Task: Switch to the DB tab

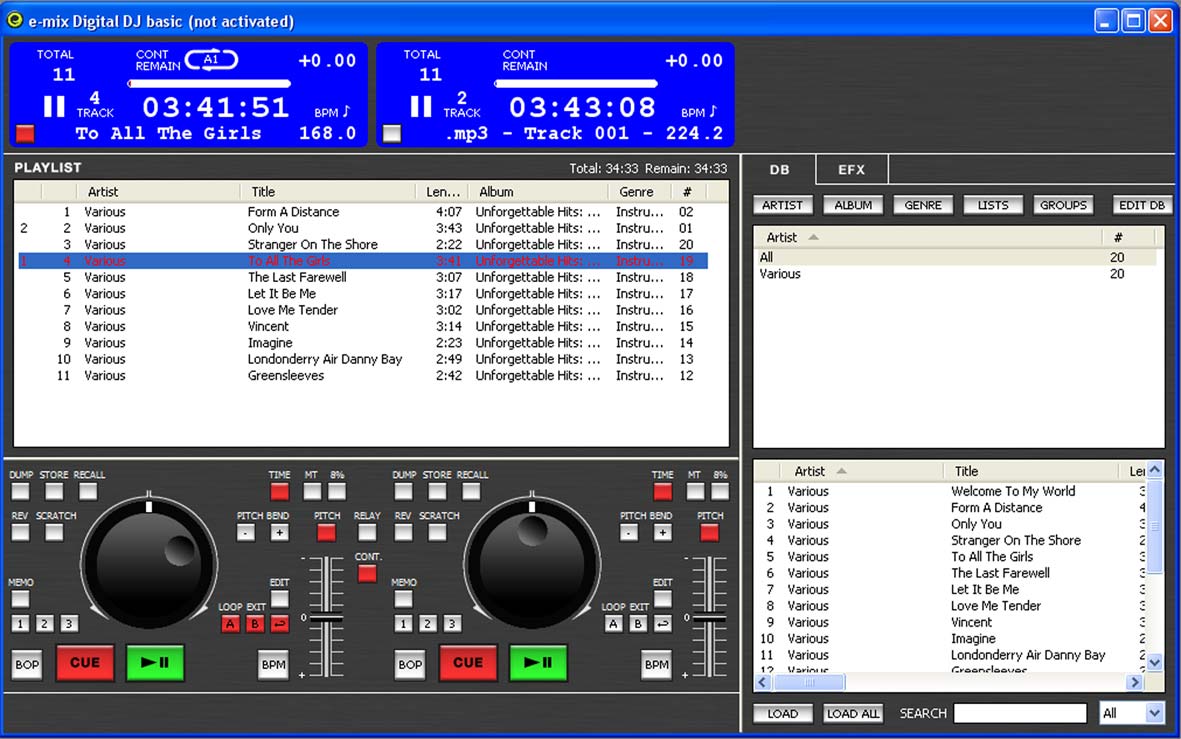Action: pyautogui.click(x=780, y=169)
